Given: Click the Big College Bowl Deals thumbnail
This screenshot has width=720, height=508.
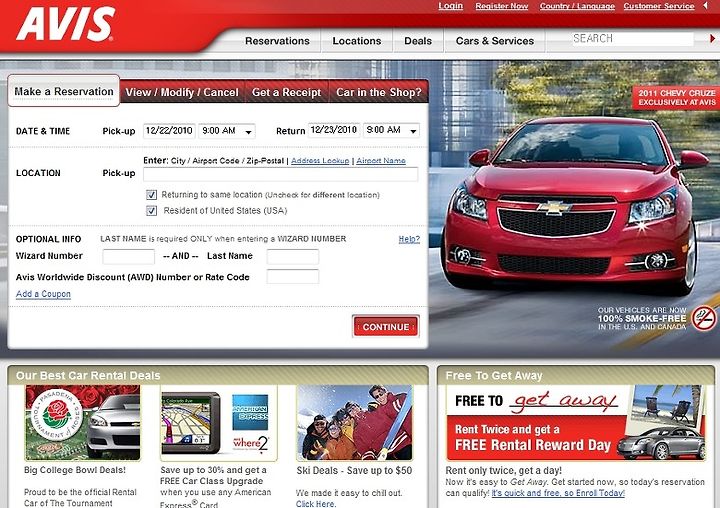Looking at the screenshot, I should coord(83,423).
